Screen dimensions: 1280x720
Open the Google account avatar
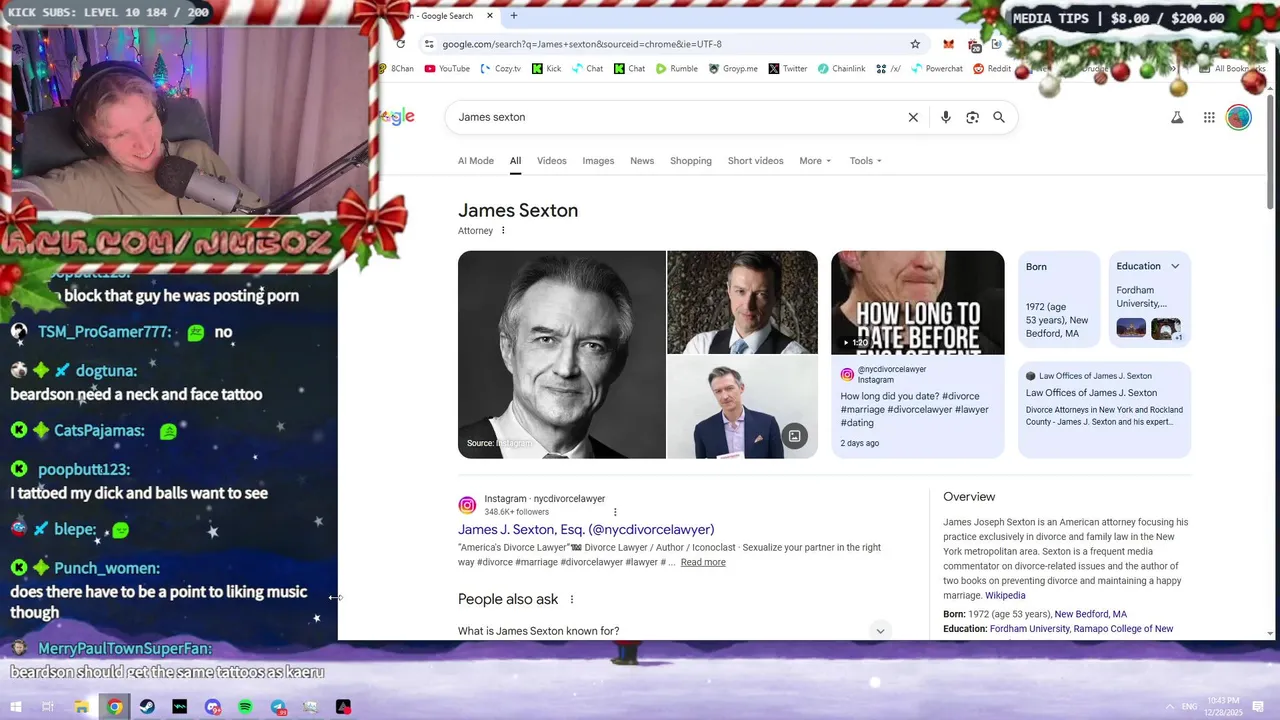pos(1239,117)
